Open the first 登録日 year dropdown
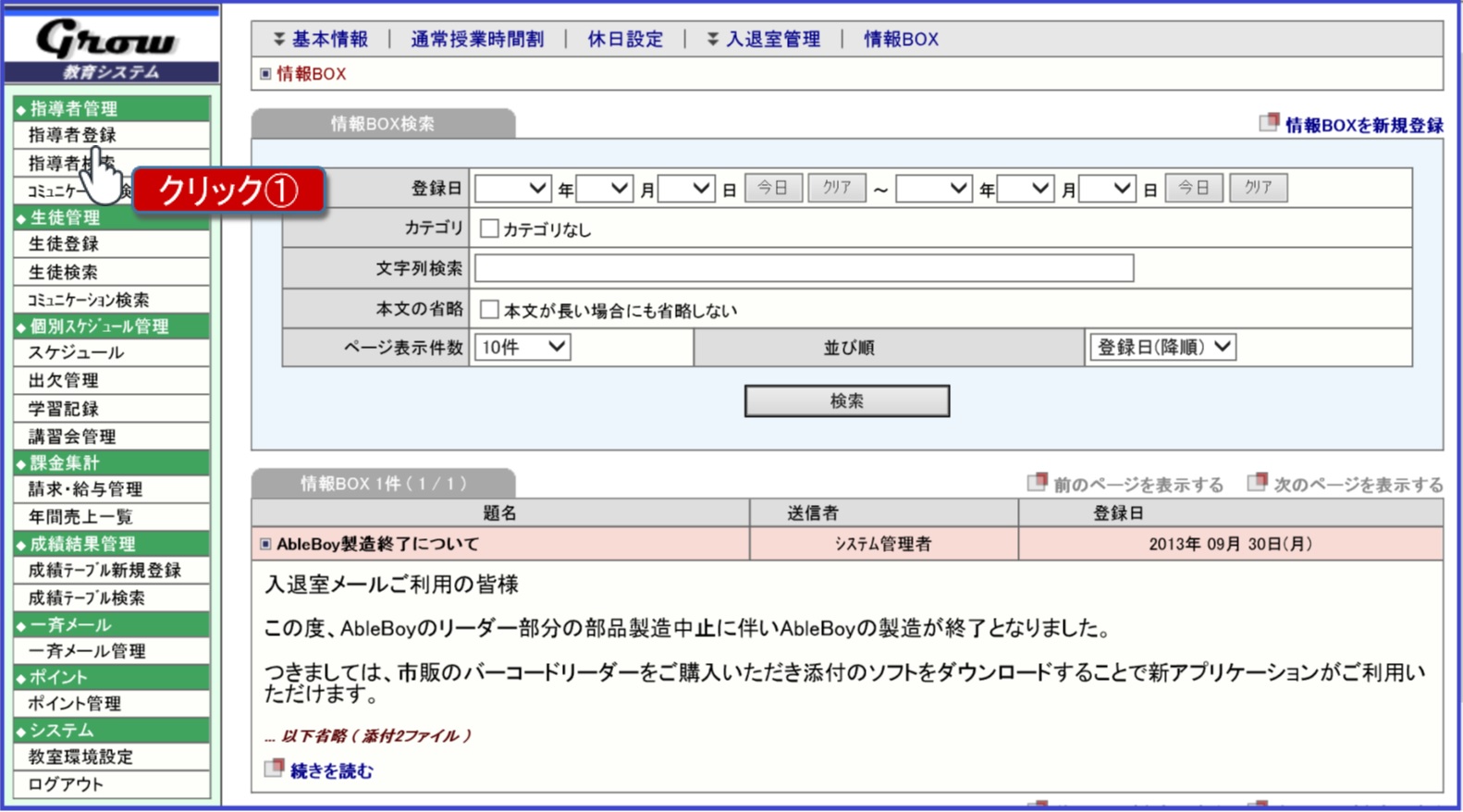 tap(512, 189)
